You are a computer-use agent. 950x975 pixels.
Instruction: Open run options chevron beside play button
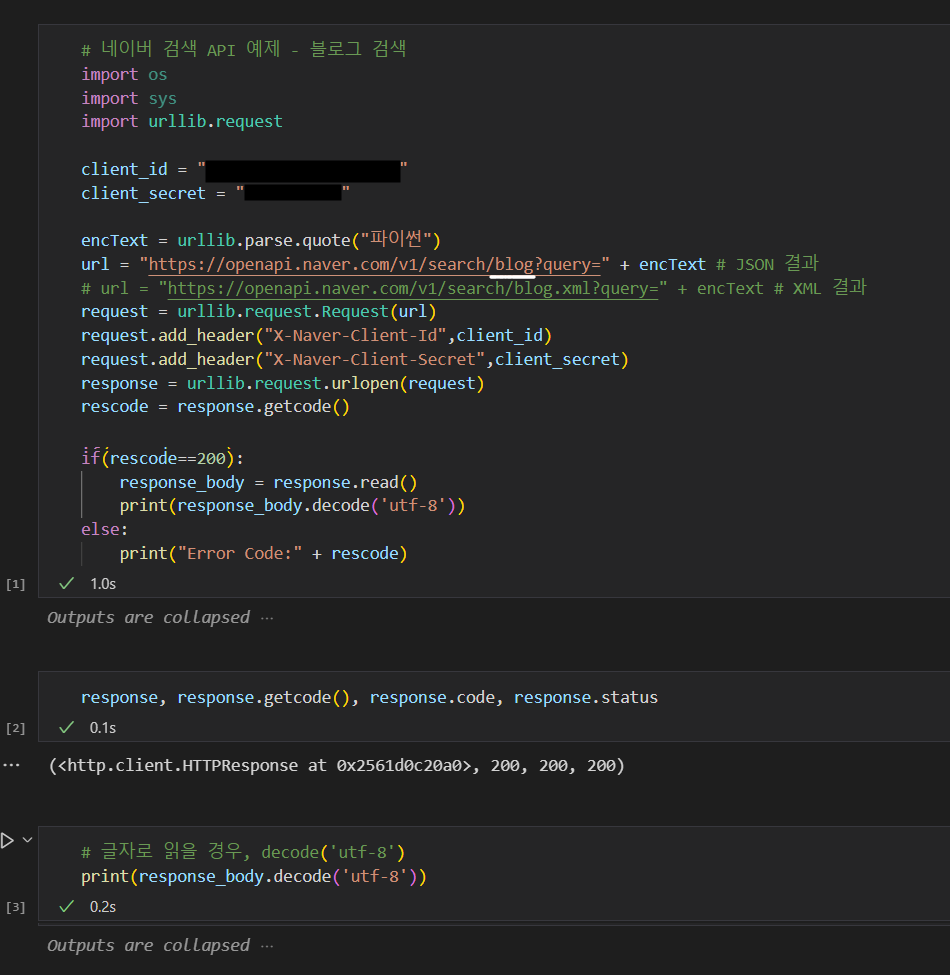(x=27, y=840)
